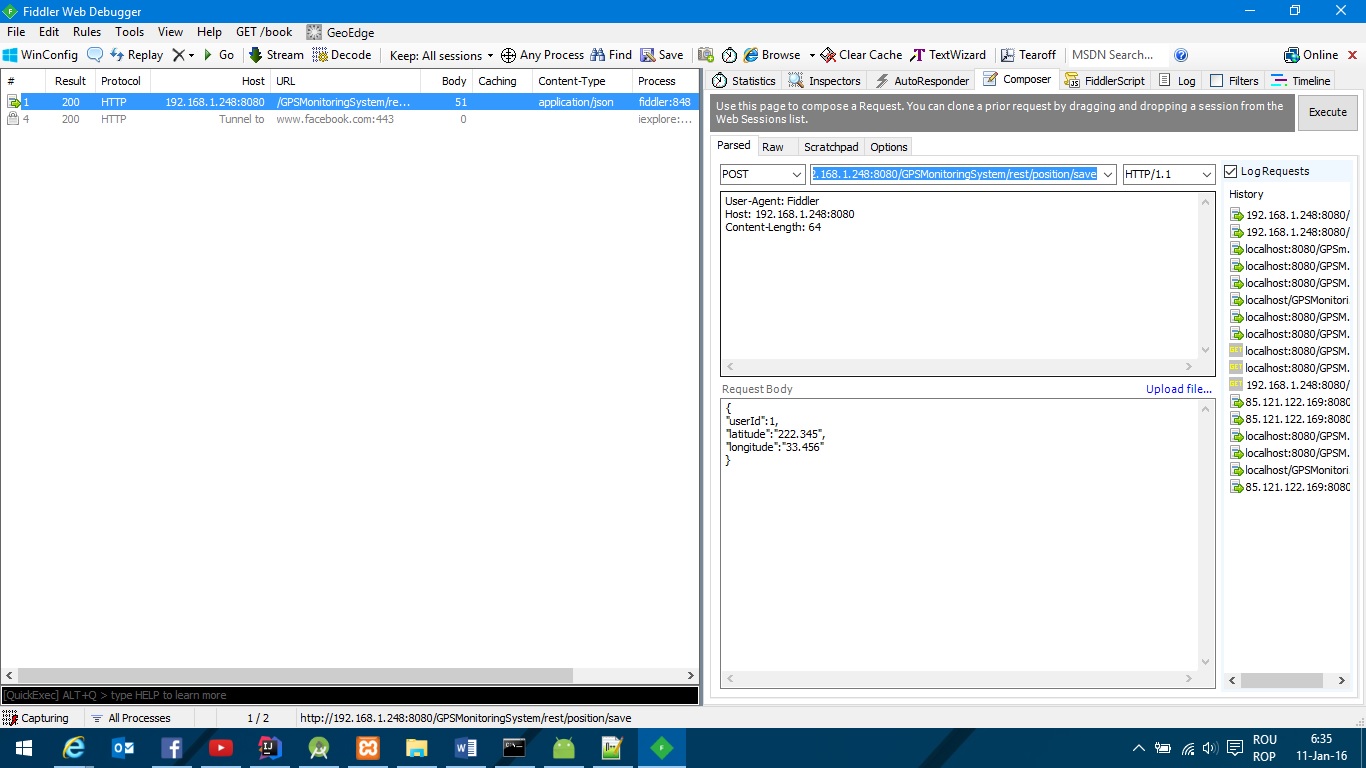This screenshot has height=768, width=1366.
Task: Click the Replay sessions icon
Action: [x=117, y=55]
